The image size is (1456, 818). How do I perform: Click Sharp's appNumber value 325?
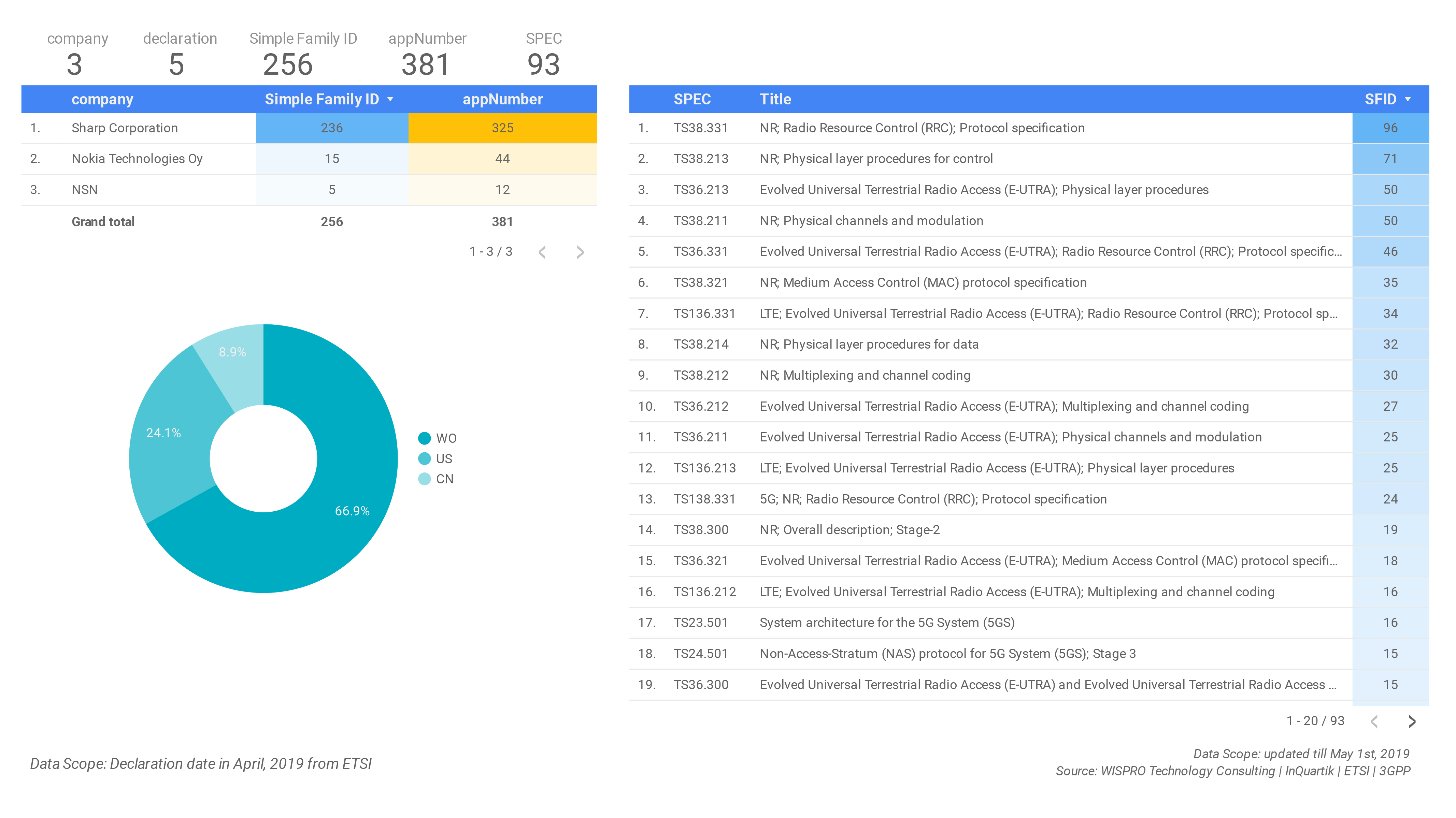click(x=502, y=128)
